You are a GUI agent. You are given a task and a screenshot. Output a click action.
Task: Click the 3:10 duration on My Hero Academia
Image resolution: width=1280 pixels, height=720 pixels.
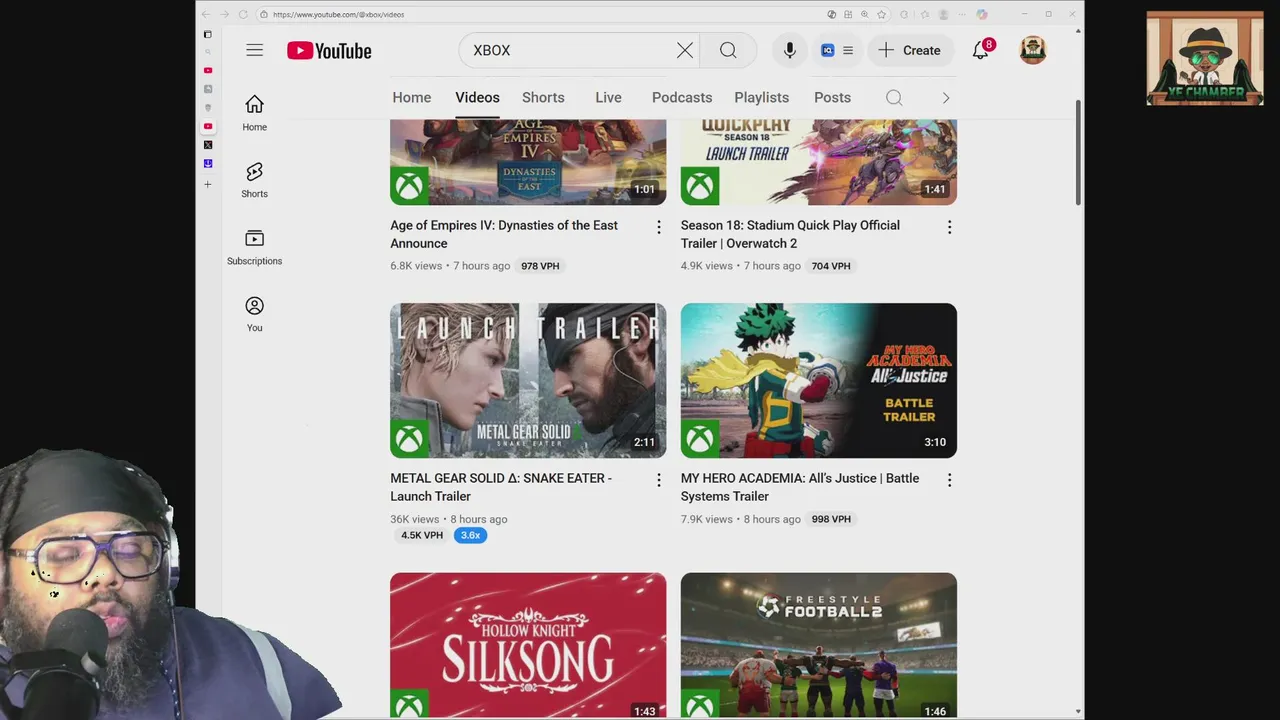(935, 442)
